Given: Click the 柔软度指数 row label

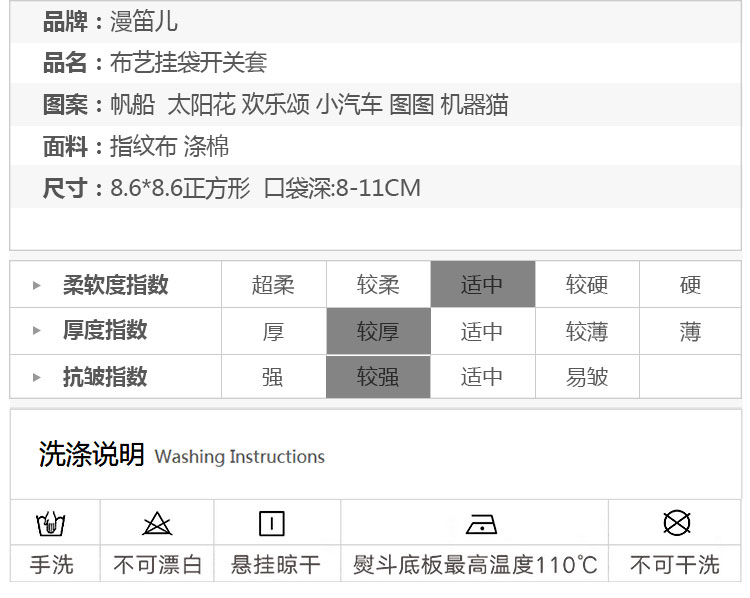Looking at the screenshot, I should (116, 285).
